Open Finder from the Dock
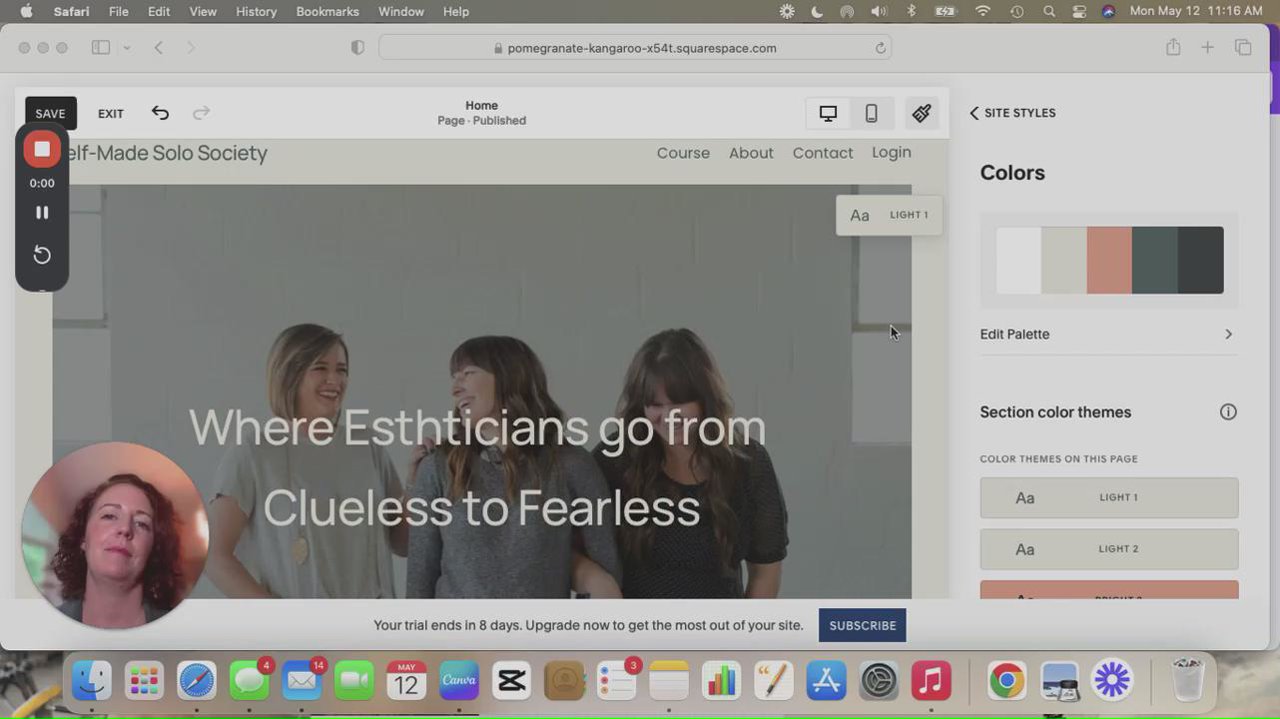The width and height of the screenshot is (1280, 719). [91, 682]
